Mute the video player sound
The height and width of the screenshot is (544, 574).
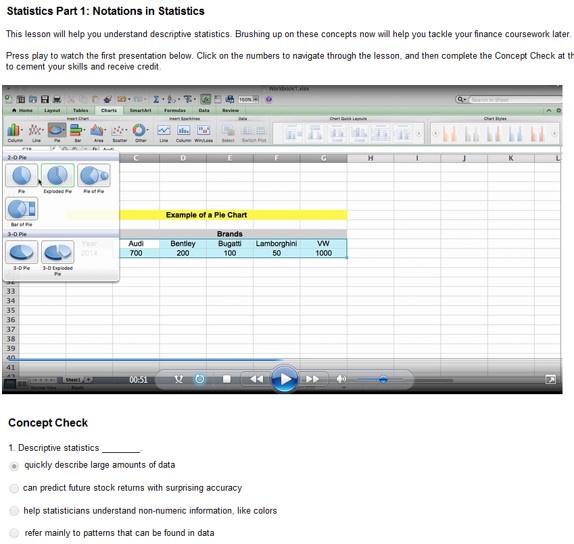(341, 379)
